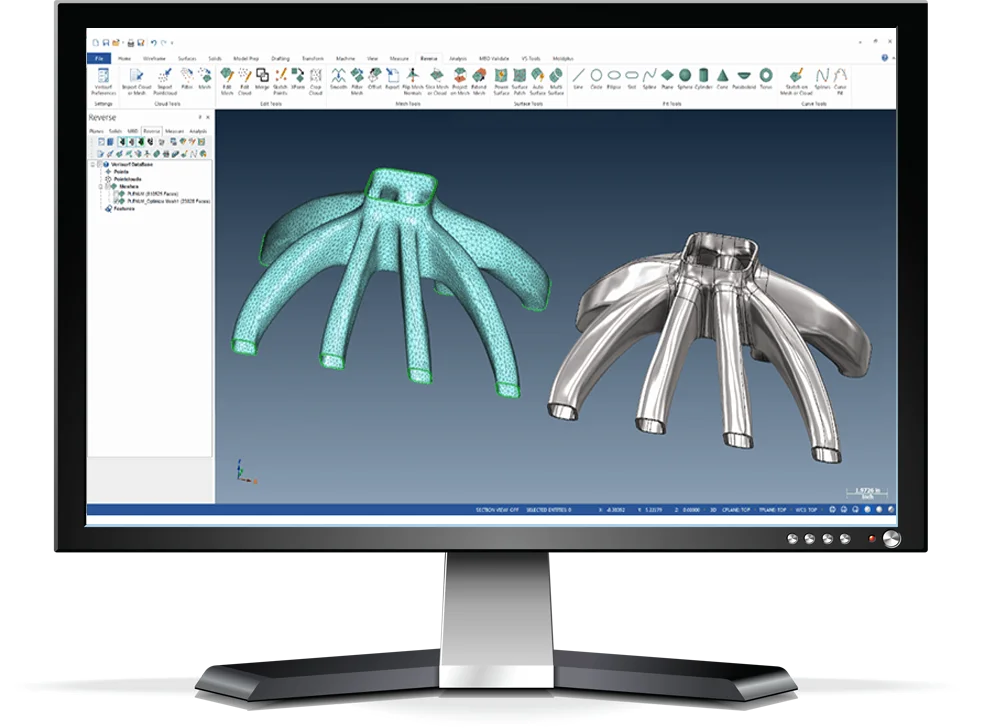Click the Import Pointcloud tool
This screenshot has width=997, height=728.
pyautogui.click(x=165, y=79)
